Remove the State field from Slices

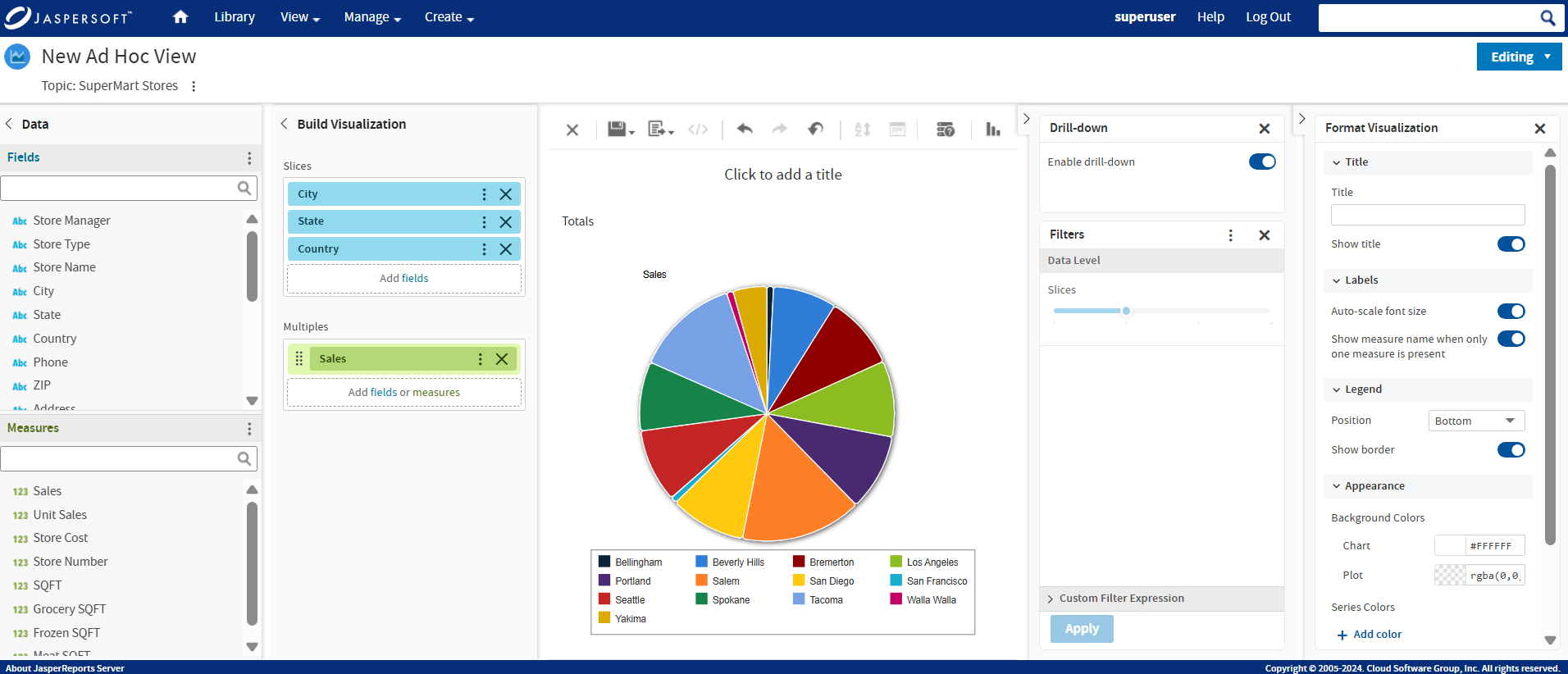tap(506, 221)
